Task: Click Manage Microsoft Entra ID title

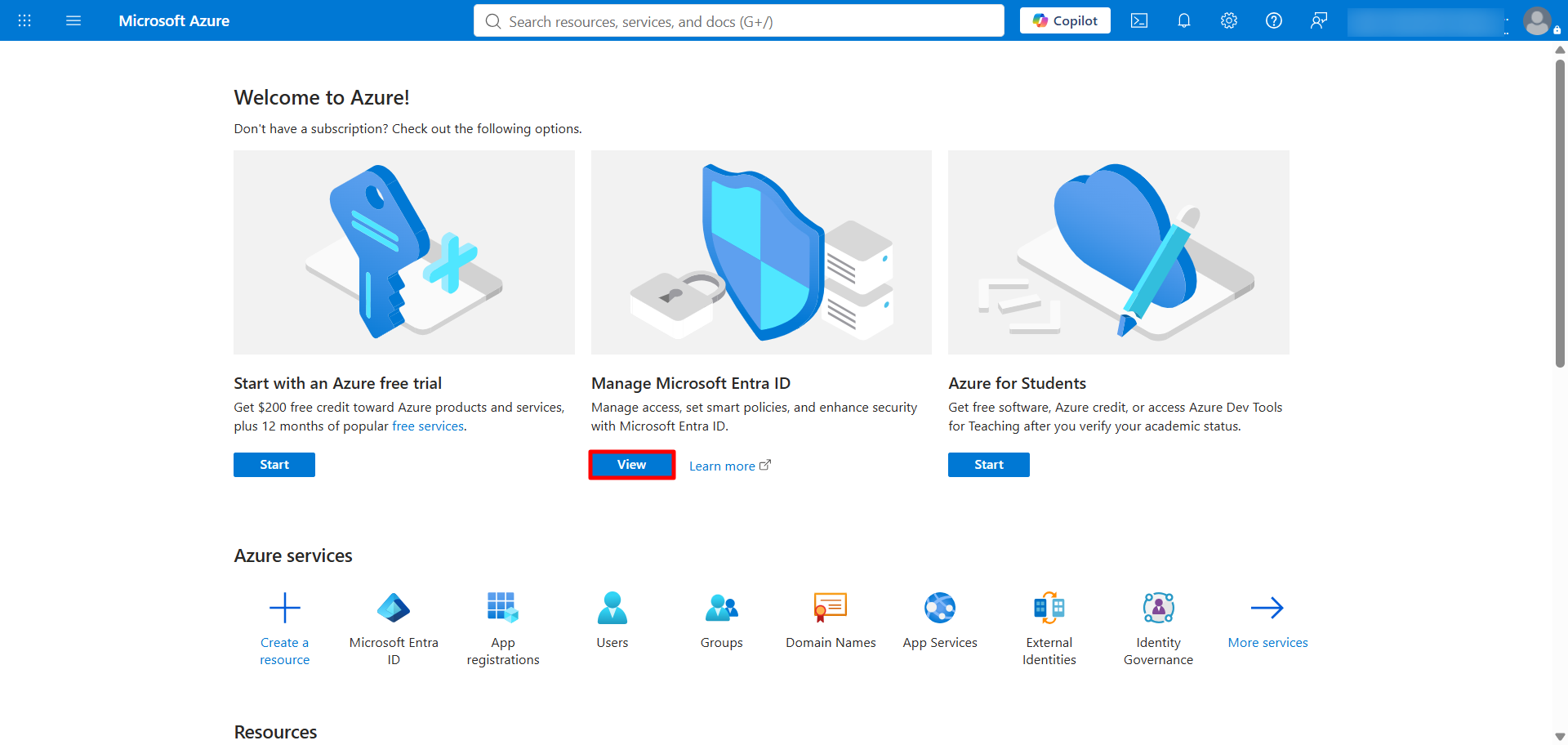Action: (x=691, y=383)
